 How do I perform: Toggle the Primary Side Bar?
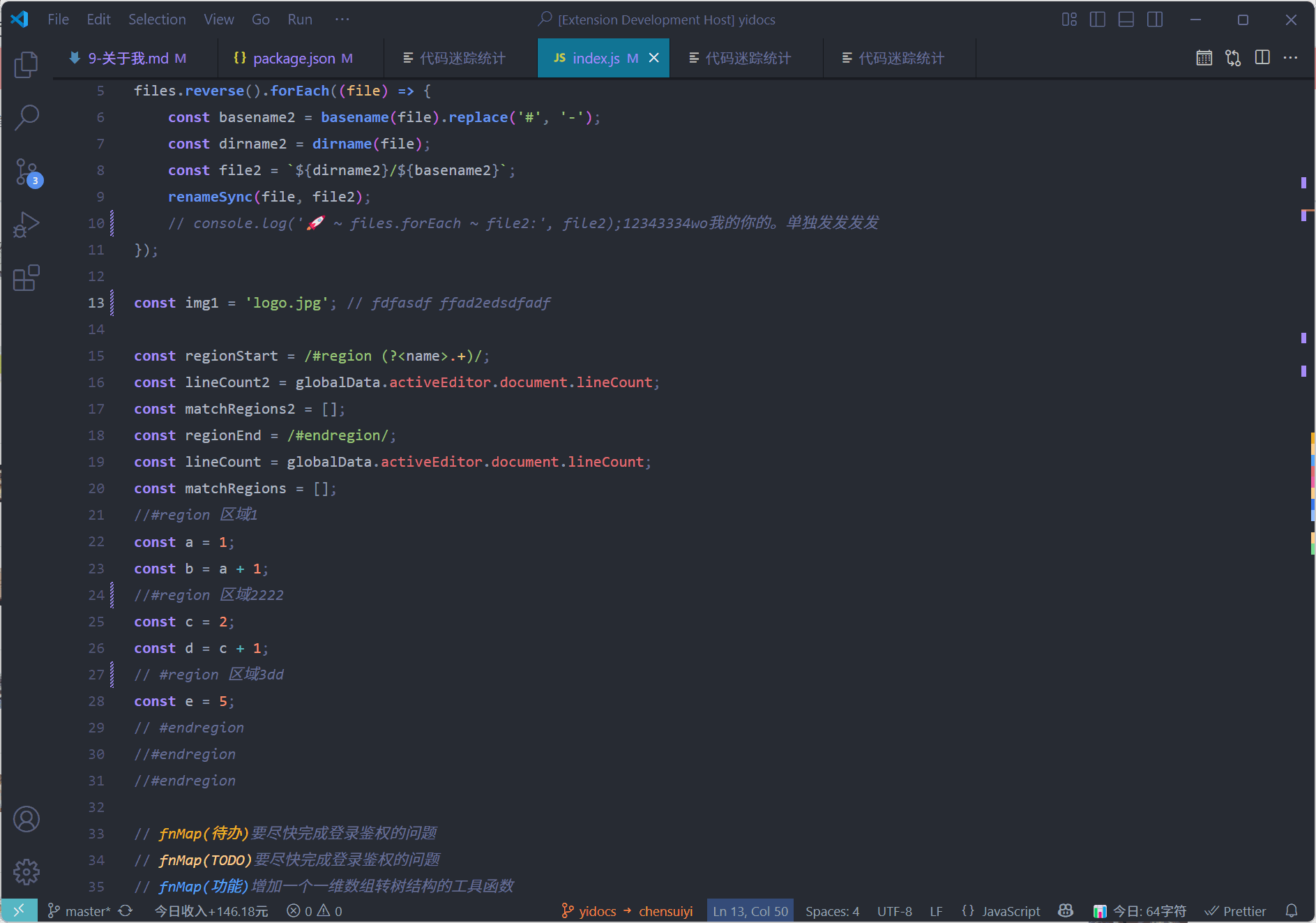point(1098,20)
